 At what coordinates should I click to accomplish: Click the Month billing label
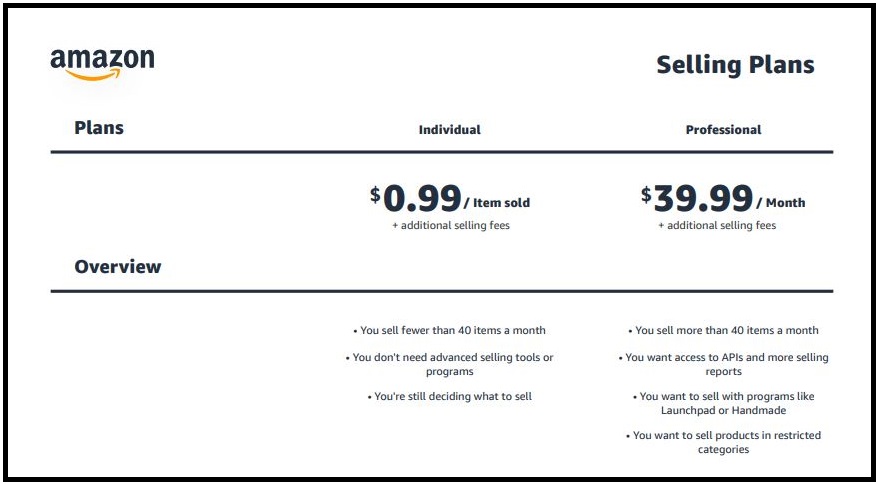pyautogui.click(x=784, y=203)
